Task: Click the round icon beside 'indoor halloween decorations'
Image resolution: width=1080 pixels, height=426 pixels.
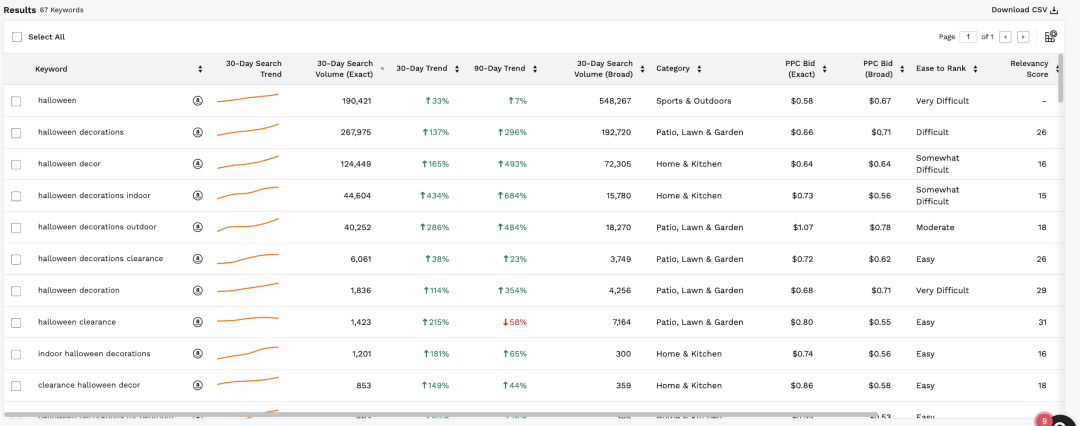Action: 198,354
